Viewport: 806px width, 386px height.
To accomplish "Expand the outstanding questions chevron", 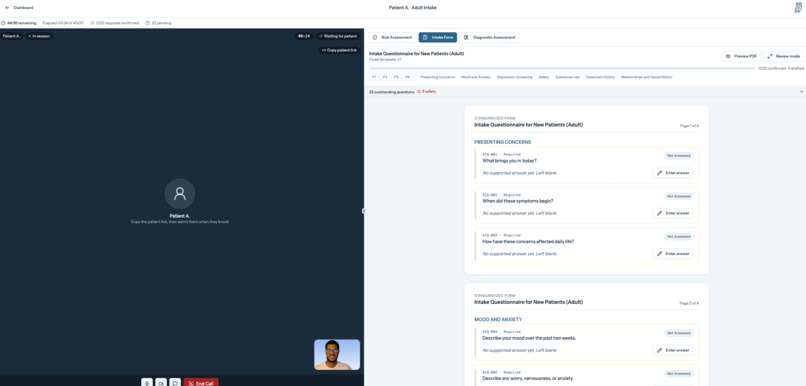I will coord(801,92).
